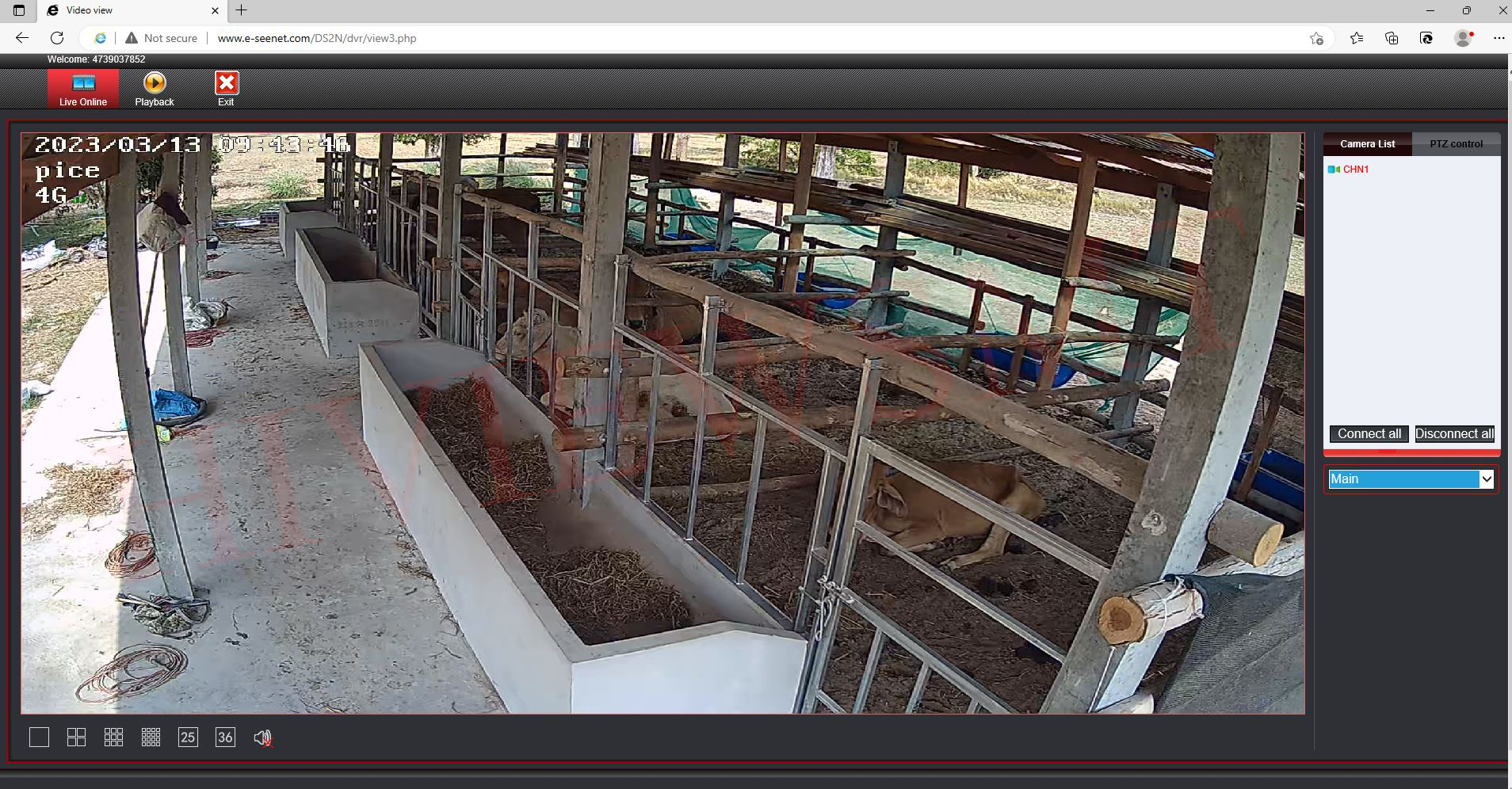1512x789 pixels.
Task: Select the 4-split grid layout
Action: [76, 738]
